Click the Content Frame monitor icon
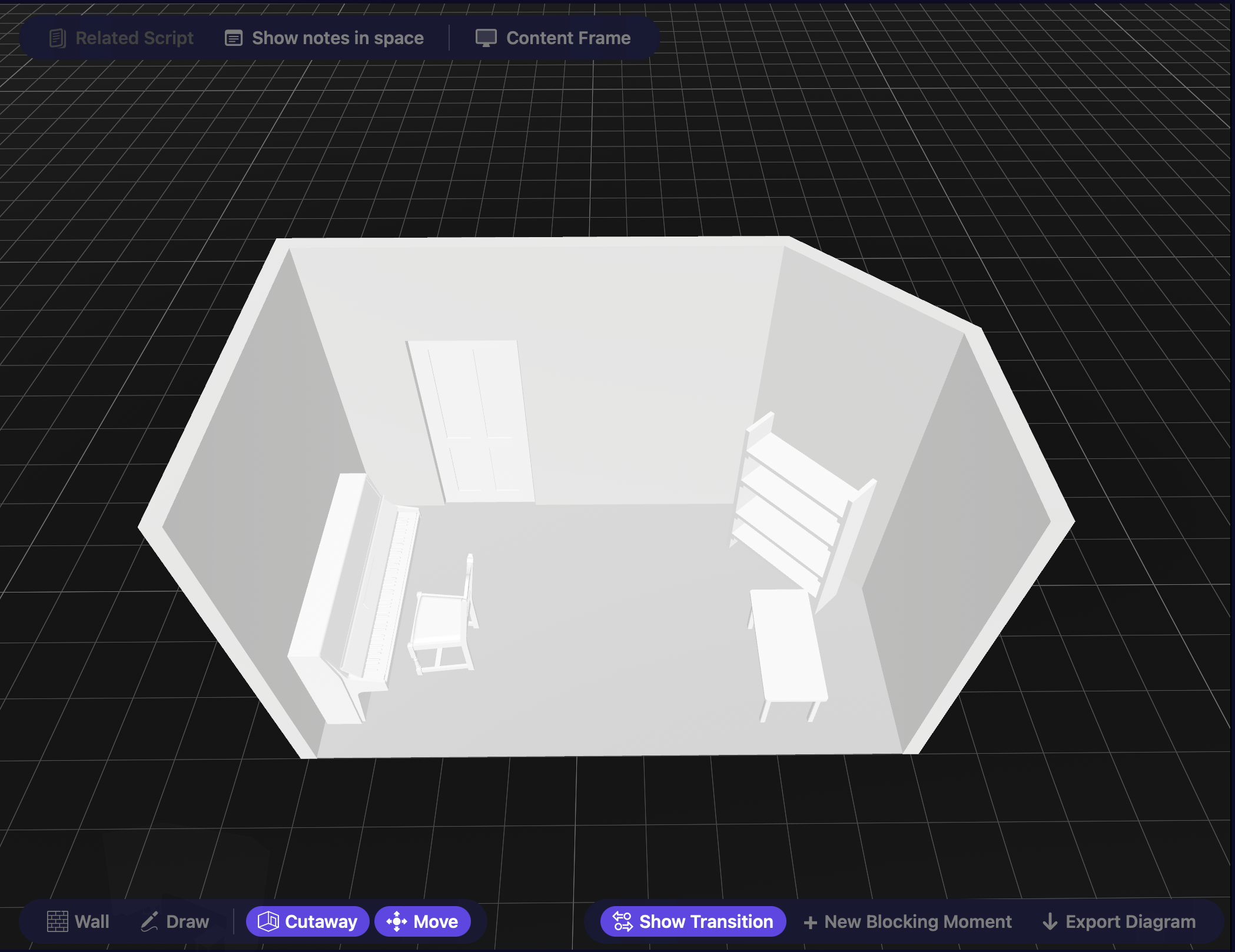 click(x=486, y=38)
